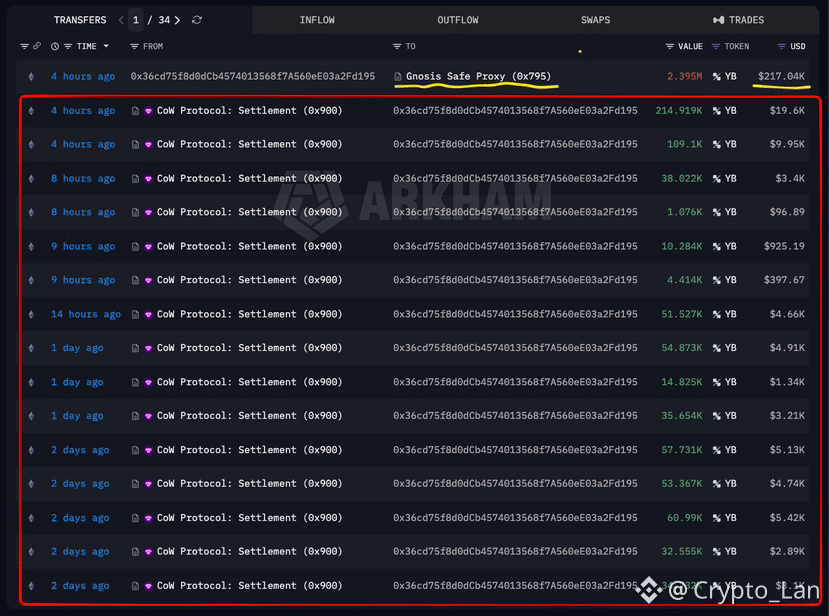Open CoW Protocol Settlement in the $19.6K row
829x616 pixels.
250,111
